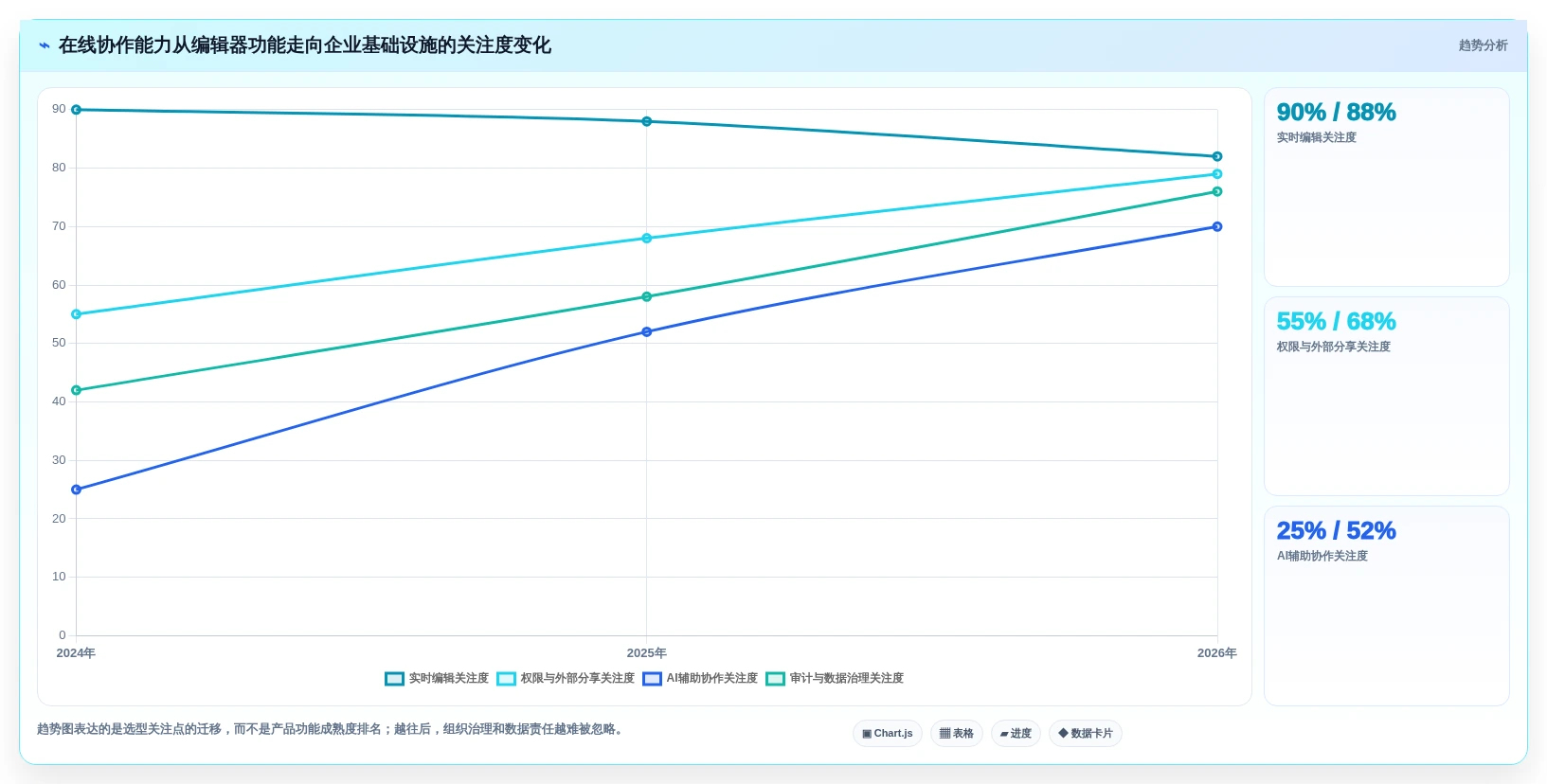
Task: Click the 25% / 52% stat card value
Action: coord(1336,531)
